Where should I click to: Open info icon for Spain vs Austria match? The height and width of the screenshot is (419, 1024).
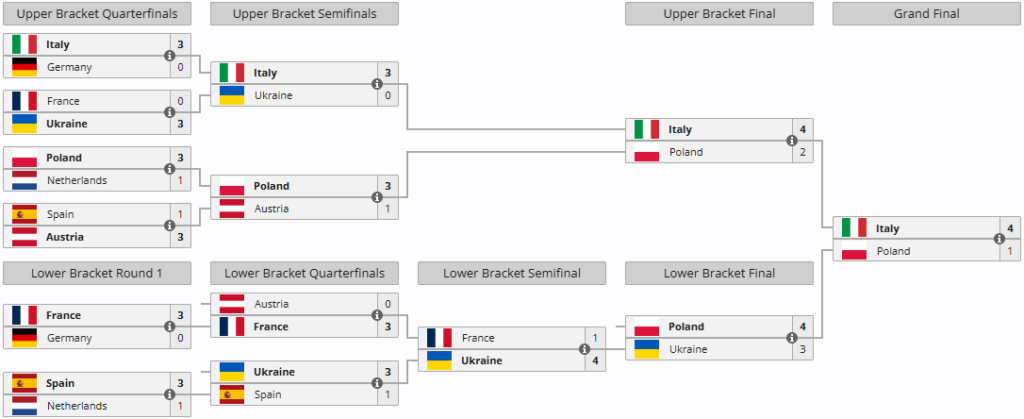[x=169, y=226]
